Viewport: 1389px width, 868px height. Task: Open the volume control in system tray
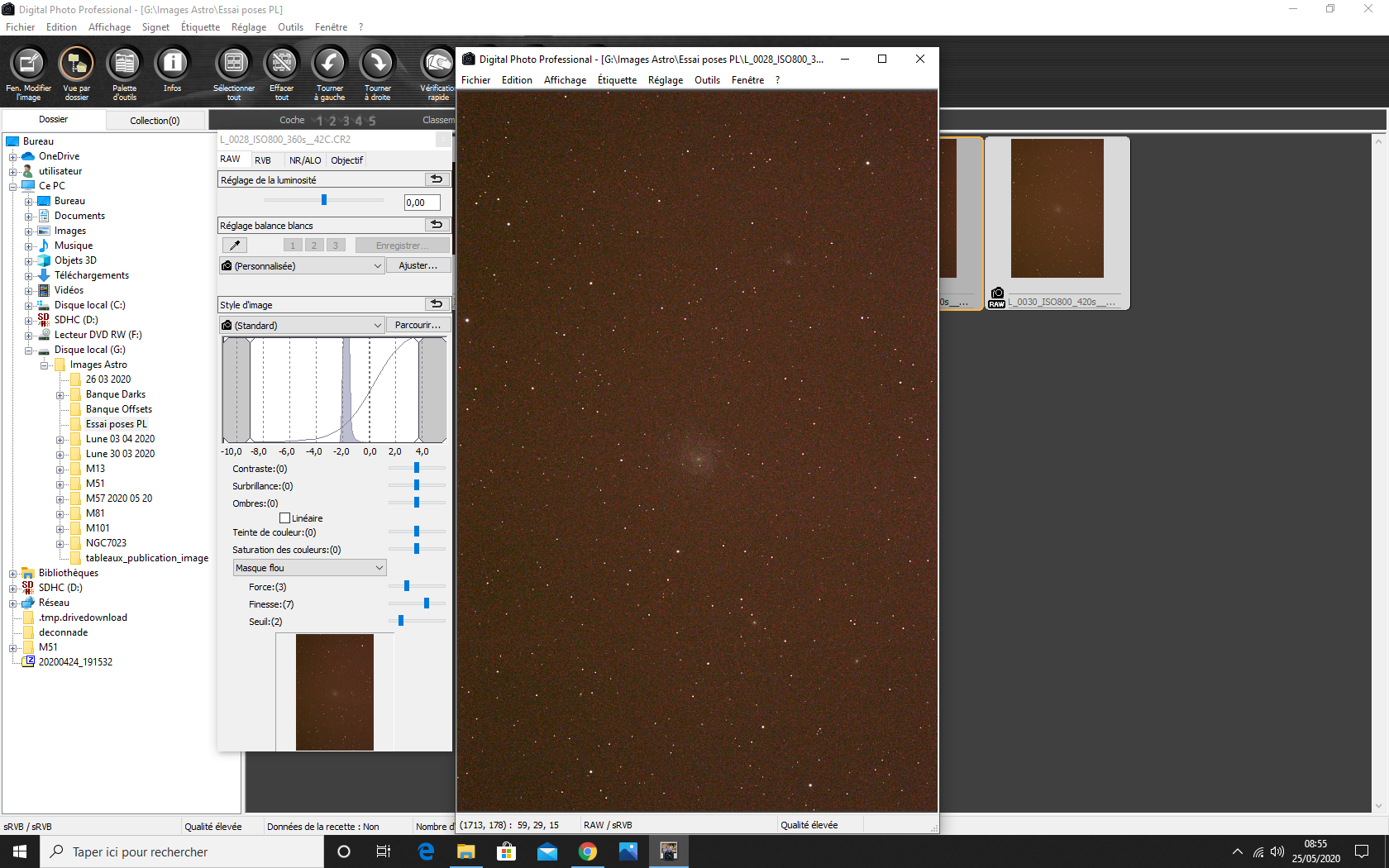click(x=1277, y=851)
